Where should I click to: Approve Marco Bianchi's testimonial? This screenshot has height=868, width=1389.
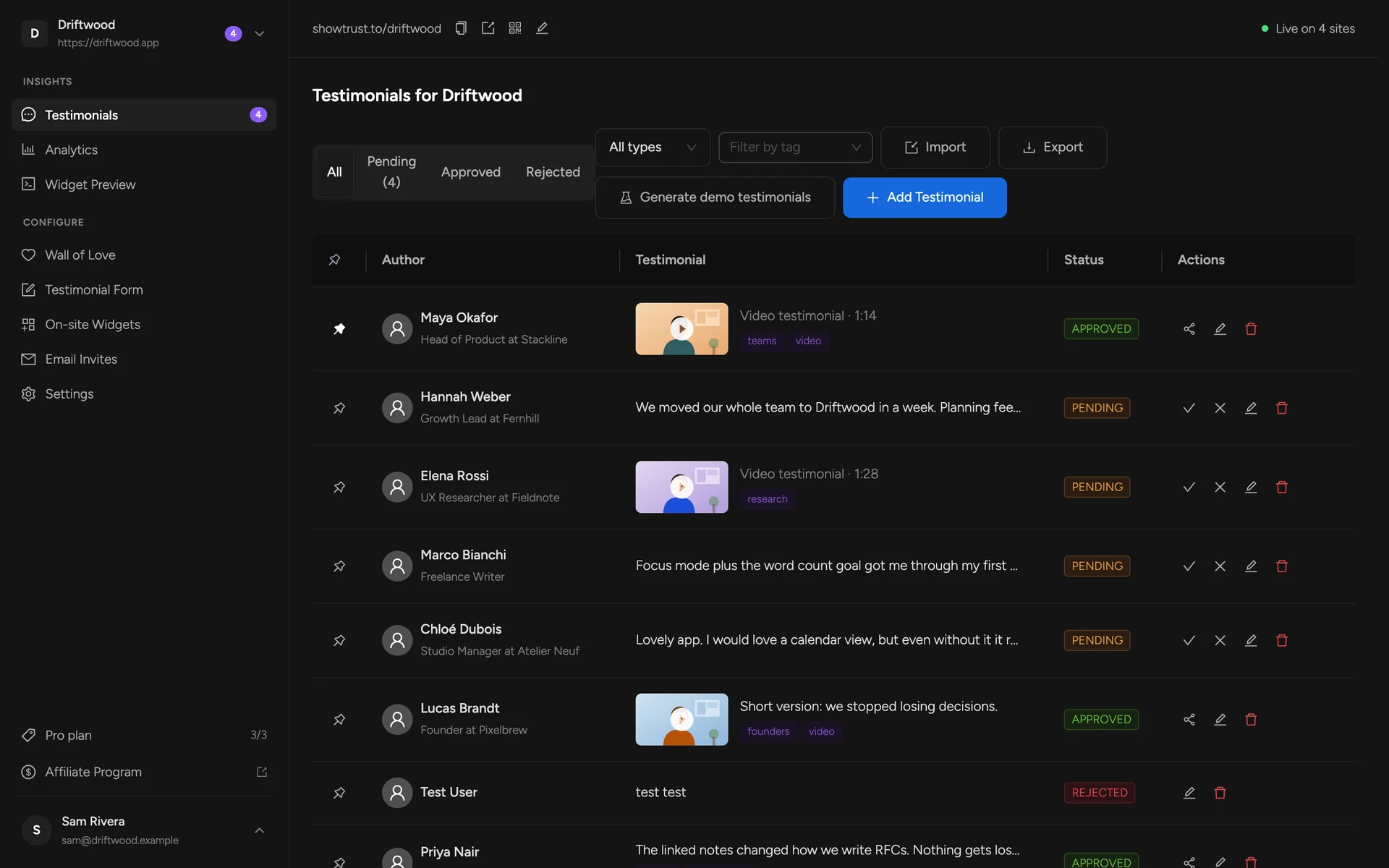point(1189,566)
